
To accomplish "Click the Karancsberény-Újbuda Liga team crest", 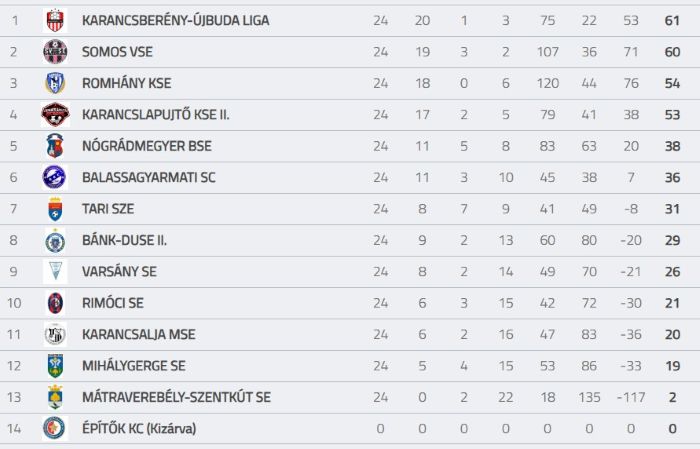I will click(x=55, y=21).
